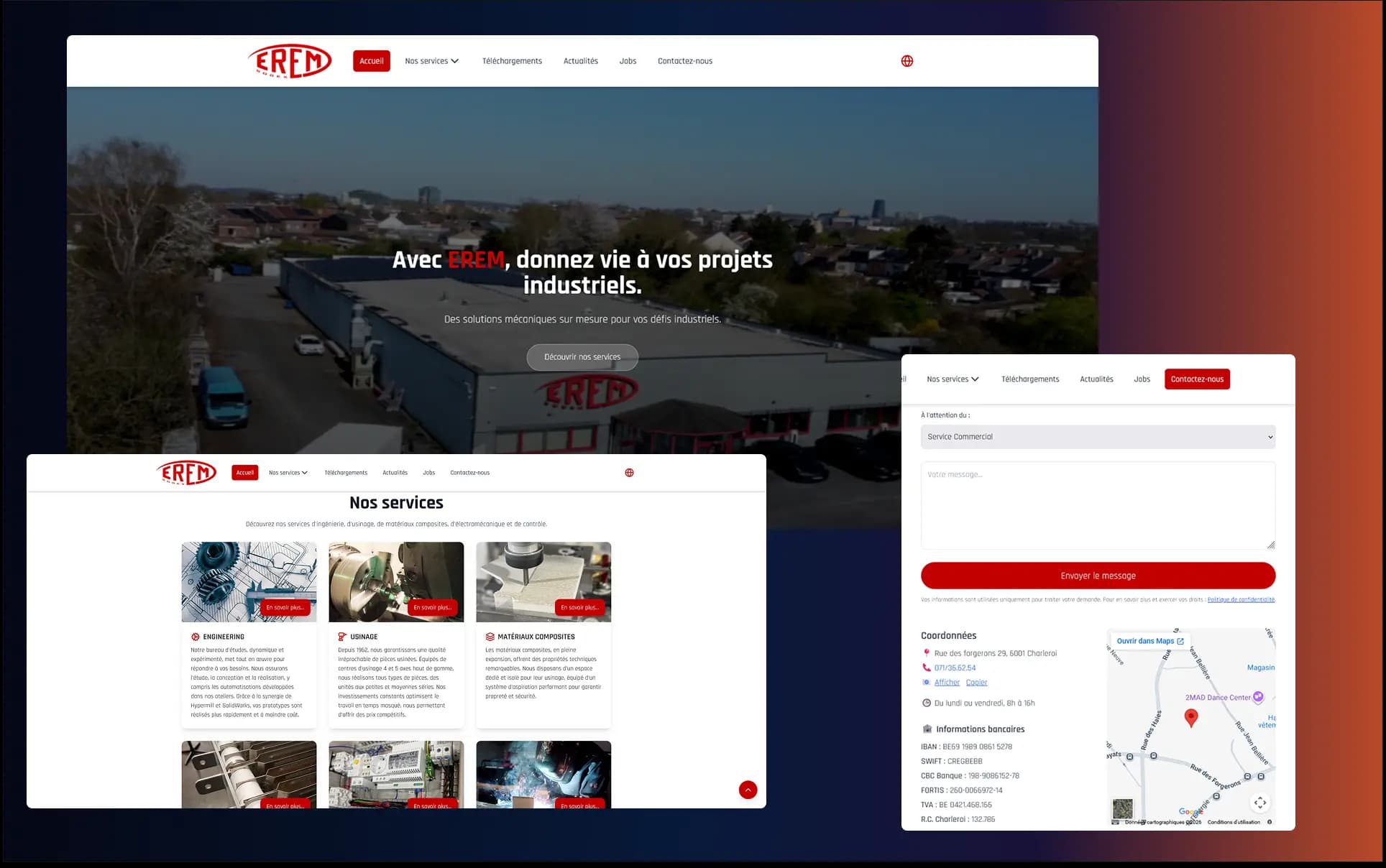Click the USINAGE card heading

[364, 637]
